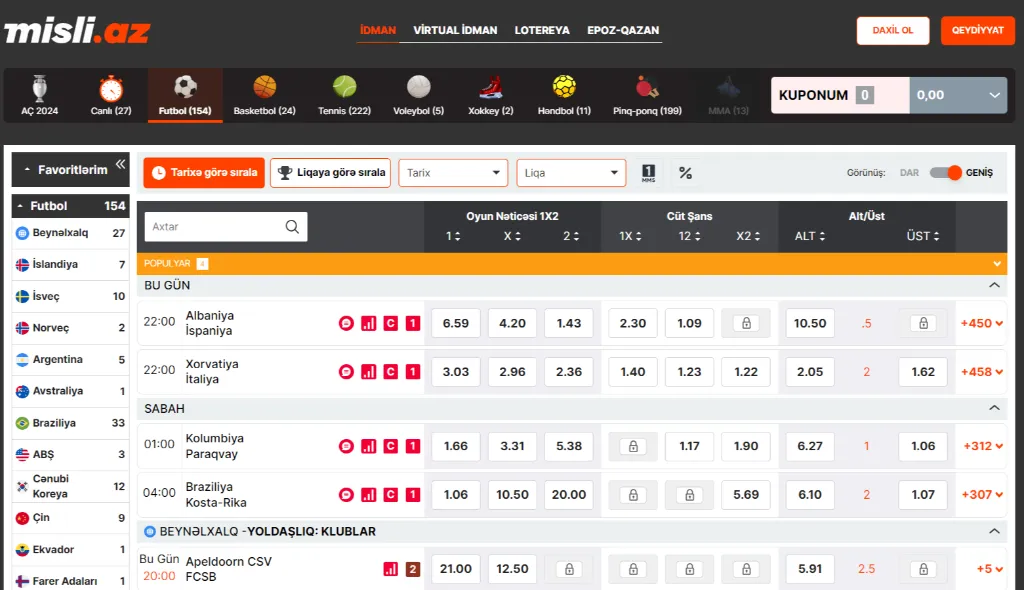
Task: Open statistics icon for Apeldoorn CSV FCSB
Action: coord(391,569)
